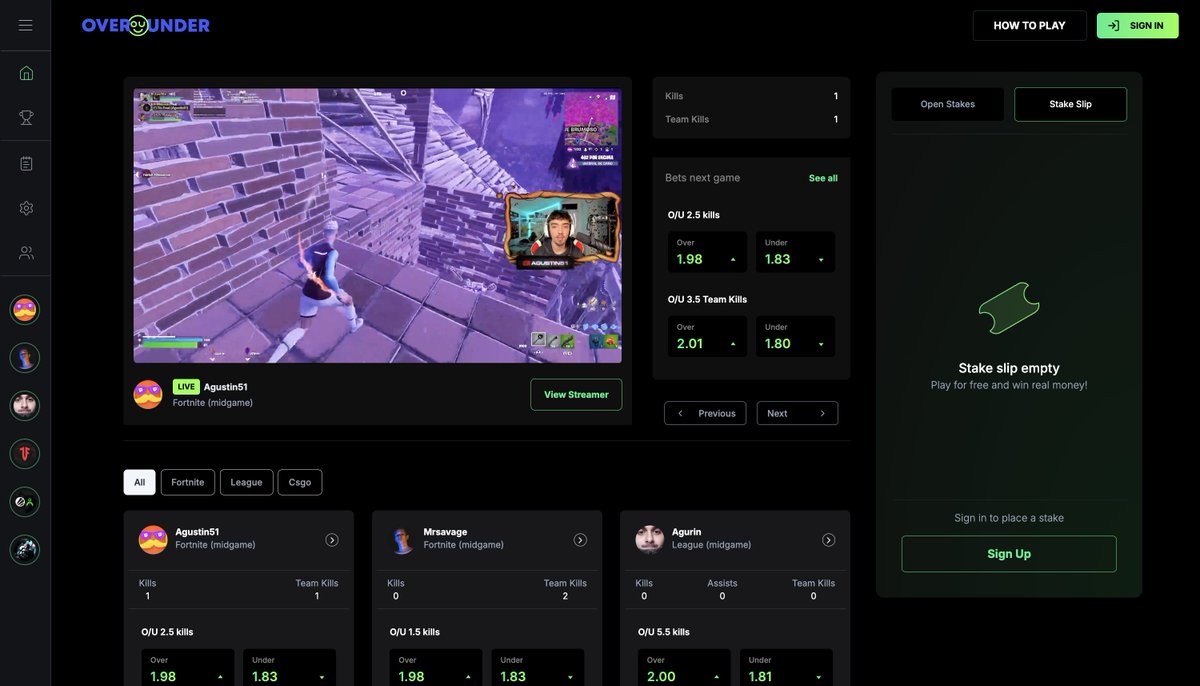
Task: Click 'O/U 1.5 kills' label in Mrsavage card
Action: (x=415, y=632)
